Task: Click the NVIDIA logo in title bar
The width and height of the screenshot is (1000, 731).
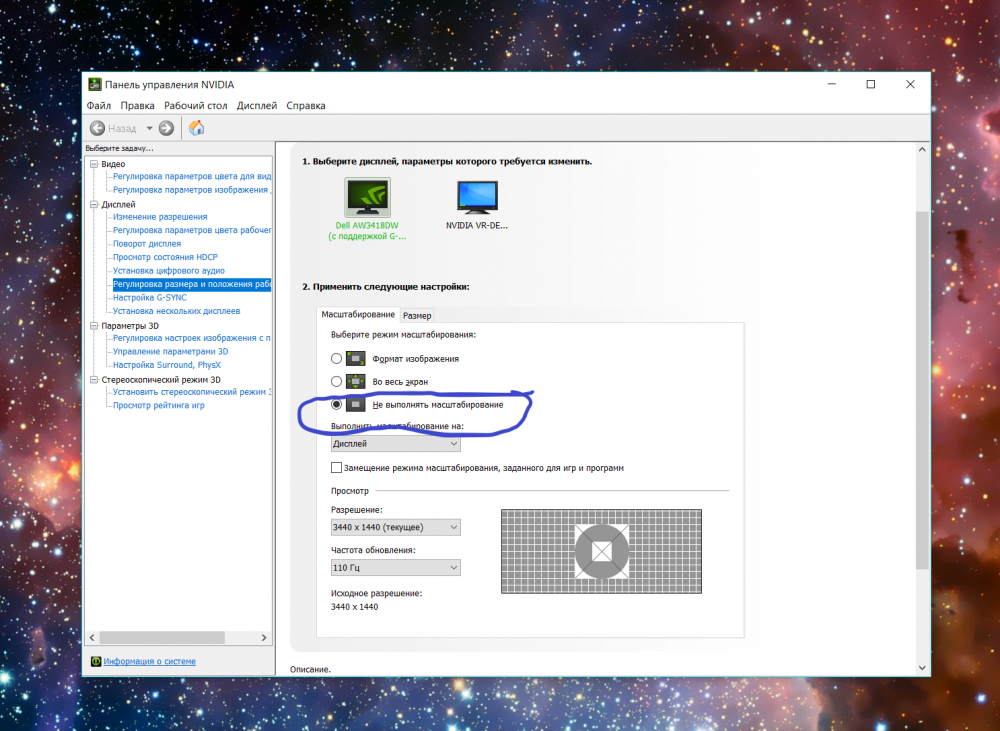Action: point(94,84)
